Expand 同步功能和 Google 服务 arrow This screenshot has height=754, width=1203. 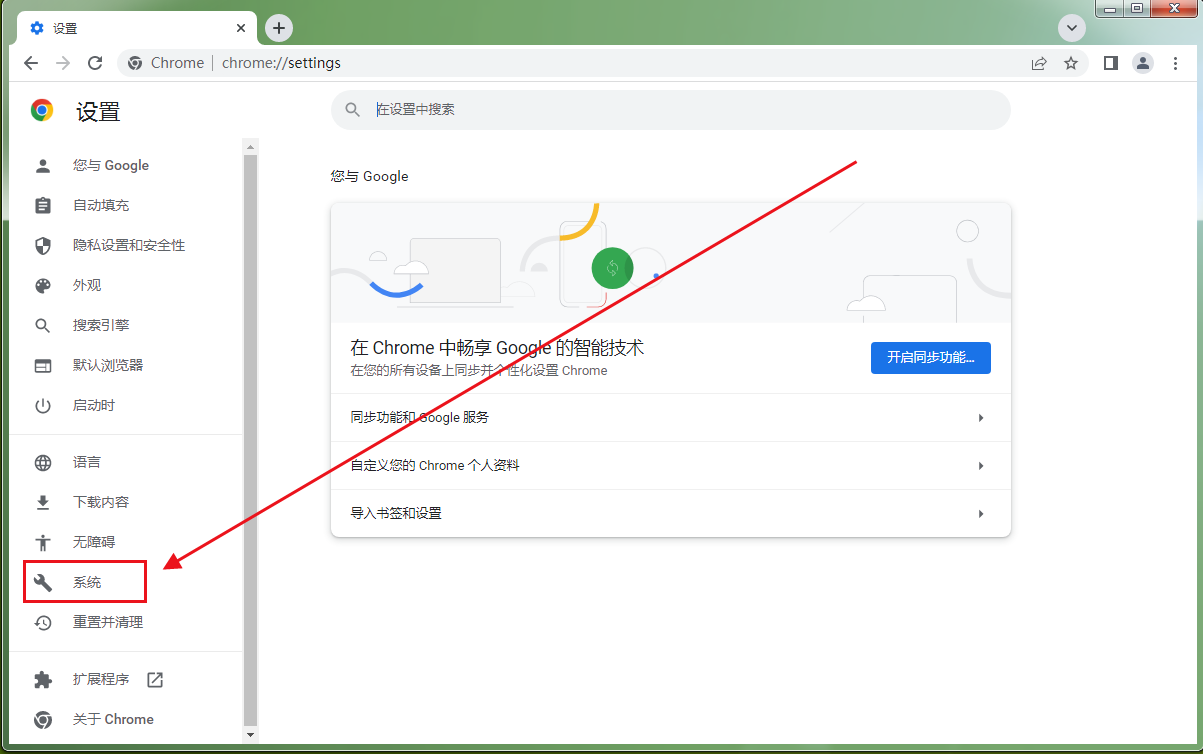pyautogui.click(x=981, y=418)
